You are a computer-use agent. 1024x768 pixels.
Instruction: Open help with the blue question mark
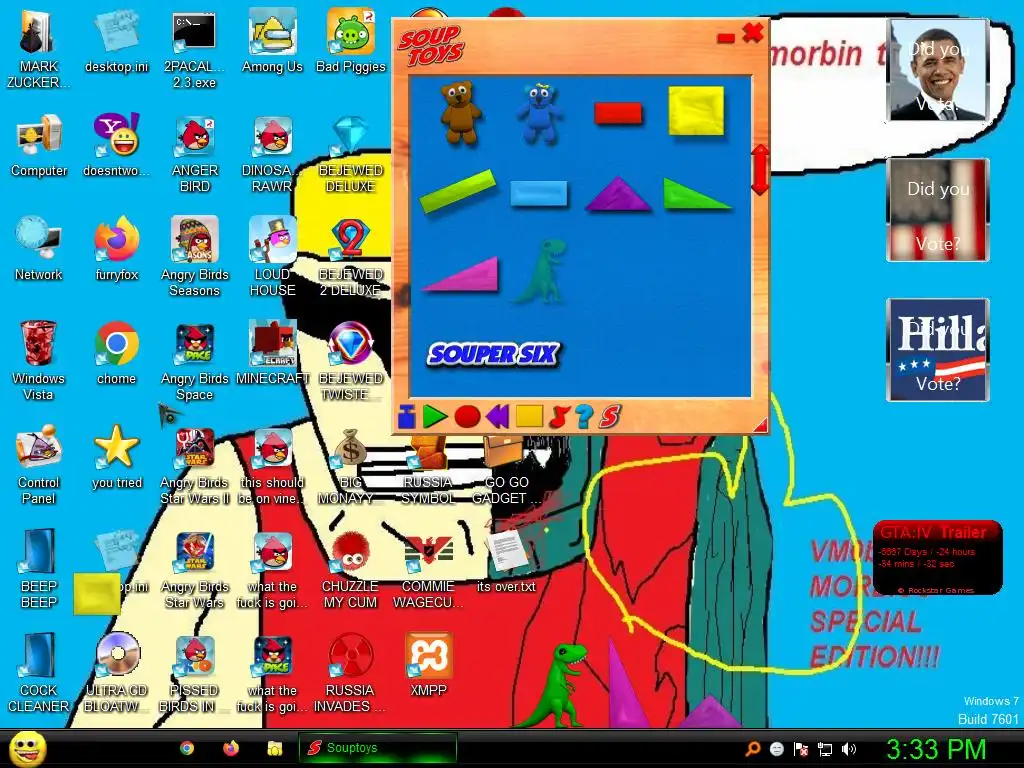point(584,416)
